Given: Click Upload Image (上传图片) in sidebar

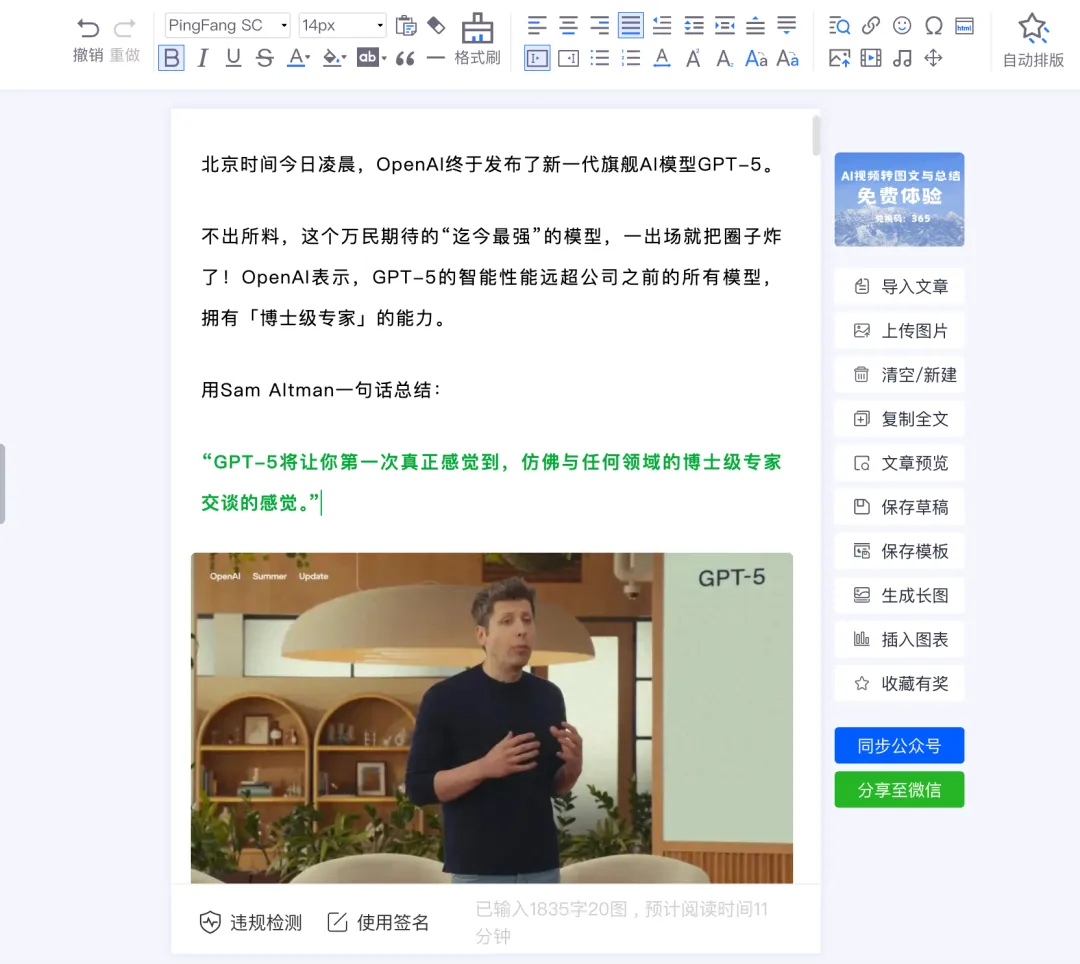Looking at the screenshot, I should [900, 331].
